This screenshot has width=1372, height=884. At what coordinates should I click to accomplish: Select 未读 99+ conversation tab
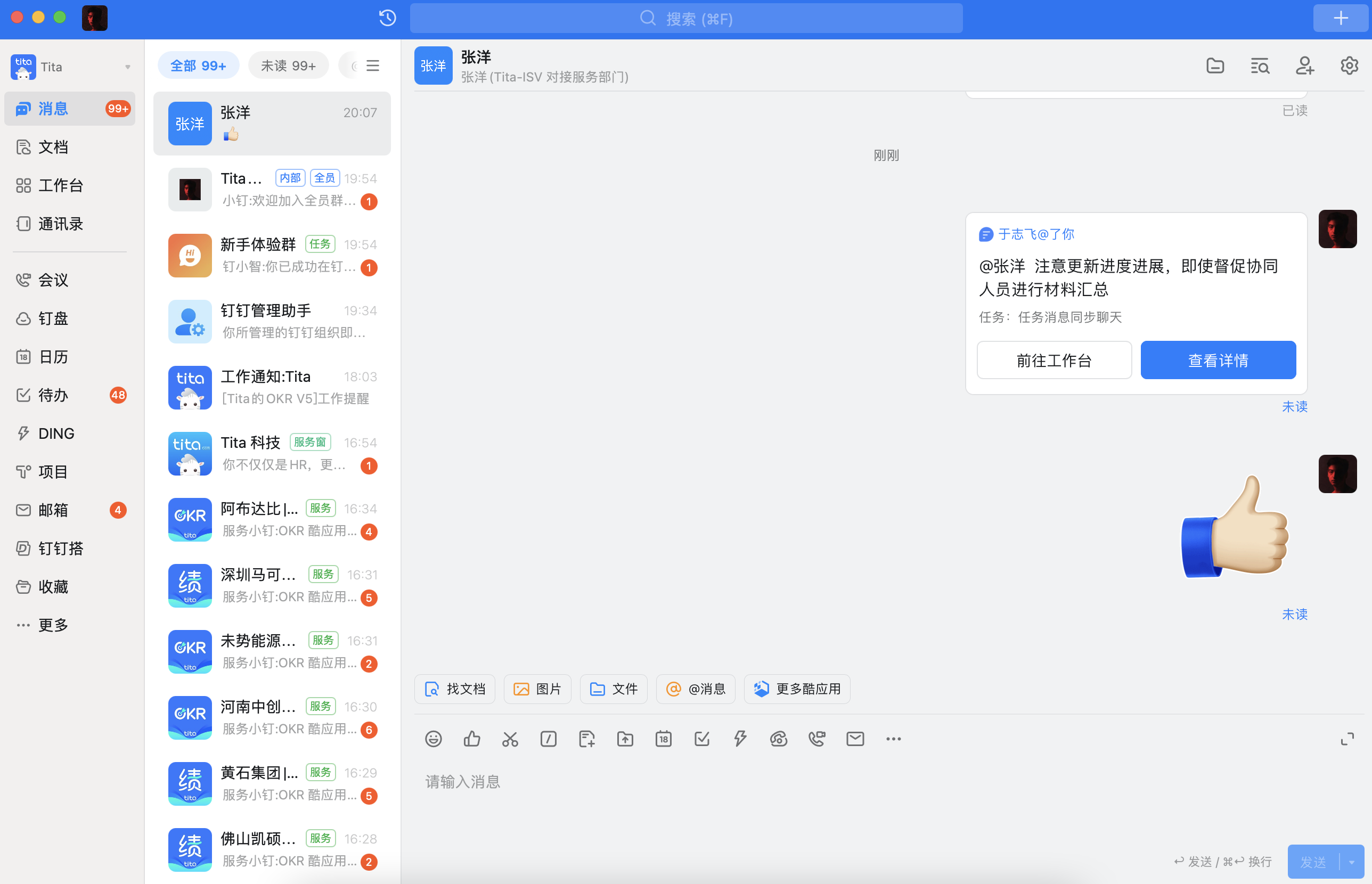click(x=288, y=66)
